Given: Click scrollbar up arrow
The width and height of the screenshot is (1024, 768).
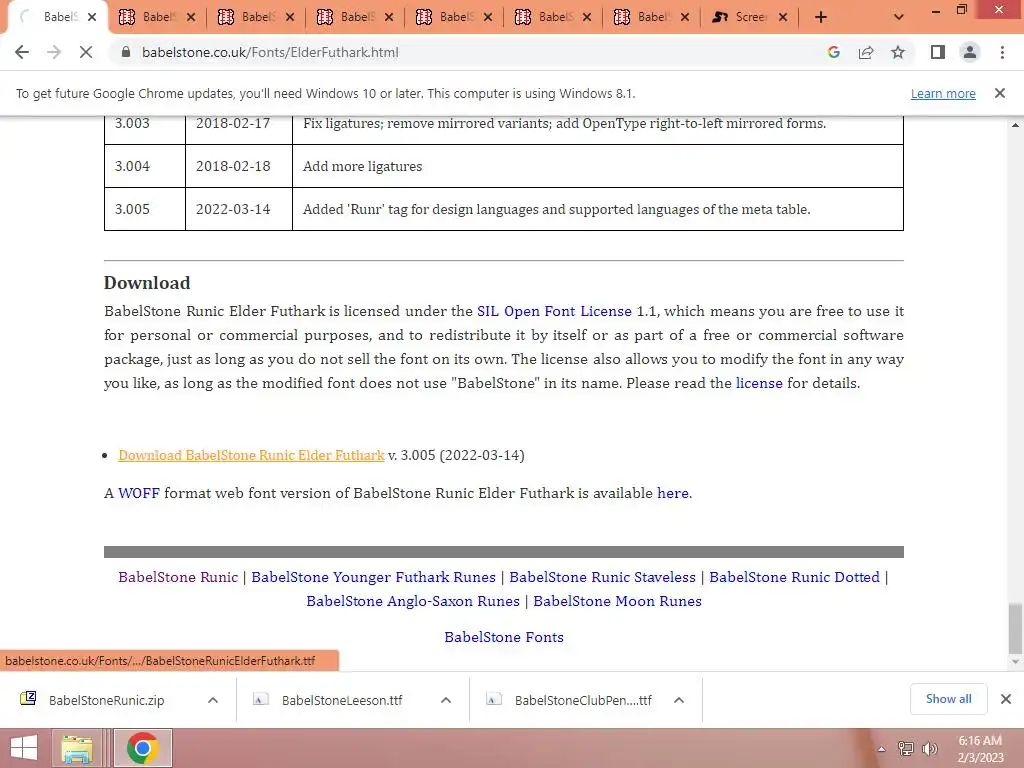Looking at the screenshot, I should pyautogui.click(x=1015, y=125).
